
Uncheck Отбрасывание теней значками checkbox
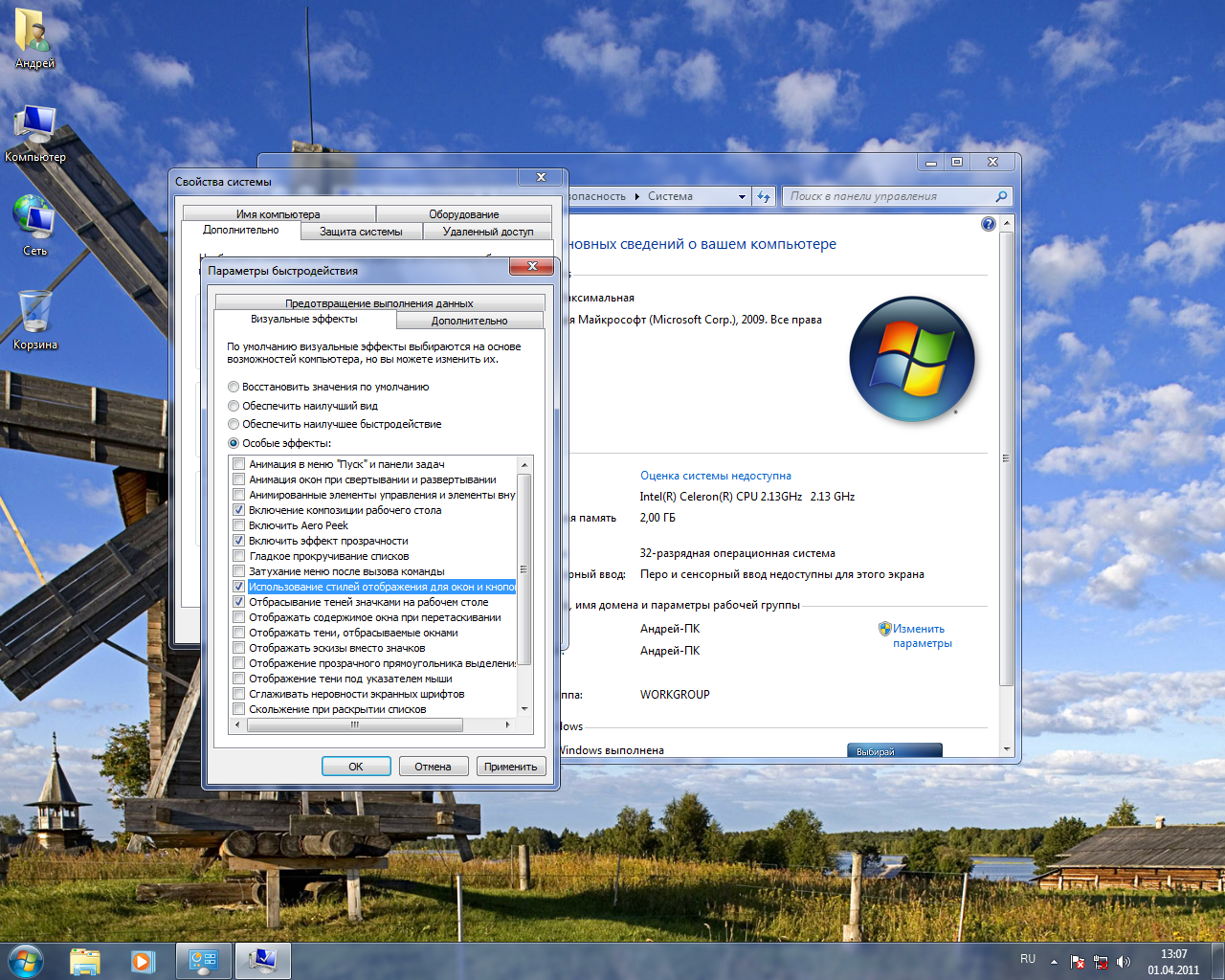click(239, 602)
